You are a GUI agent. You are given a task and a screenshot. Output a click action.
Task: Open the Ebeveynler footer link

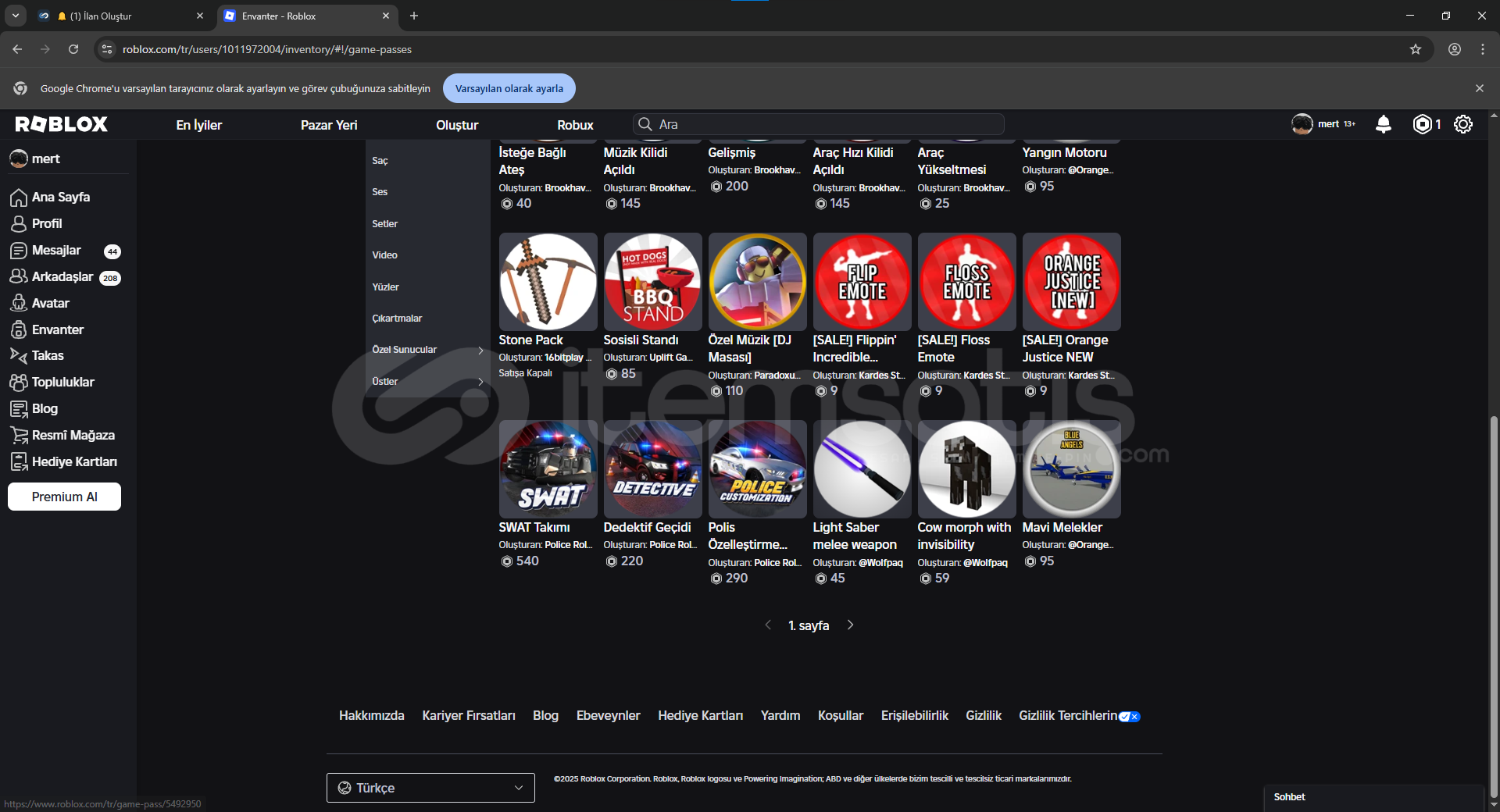pyautogui.click(x=609, y=716)
